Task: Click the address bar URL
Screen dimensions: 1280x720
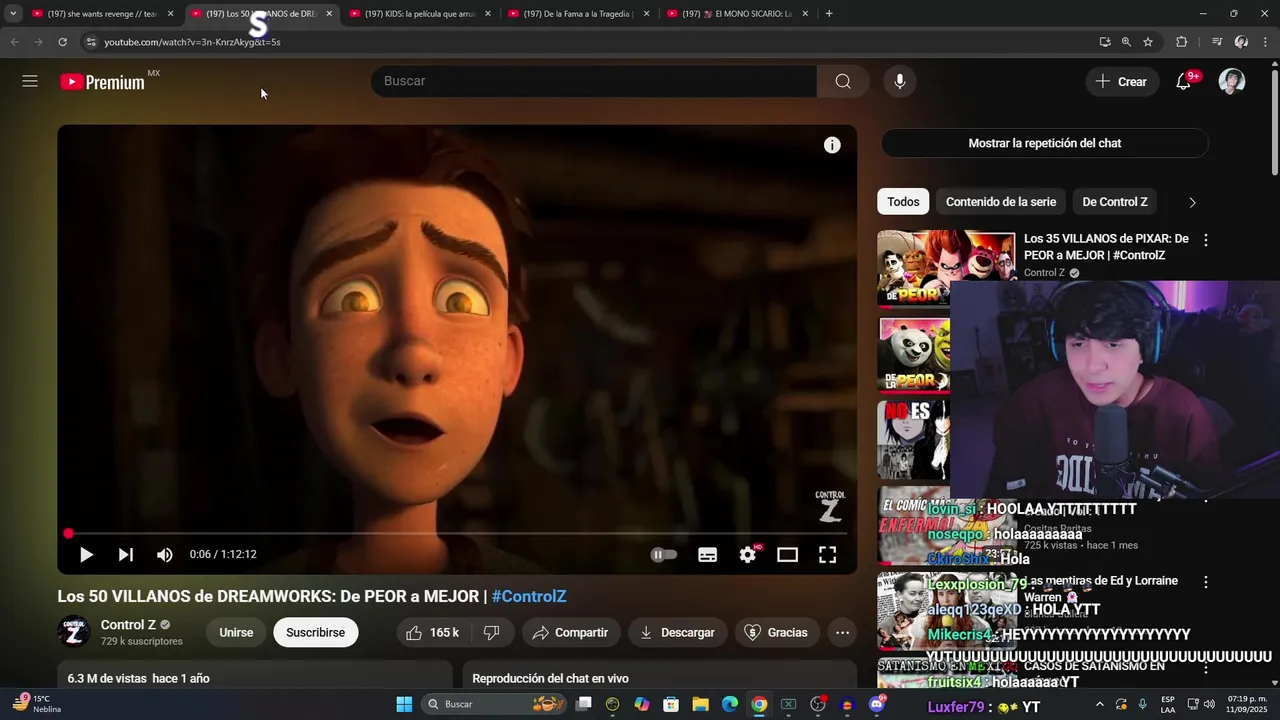Action: [x=192, y=42]
